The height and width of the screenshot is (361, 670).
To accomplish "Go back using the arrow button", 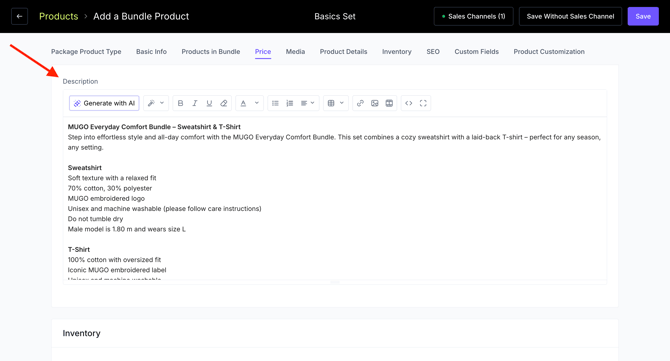I will [x=19, y=16].
